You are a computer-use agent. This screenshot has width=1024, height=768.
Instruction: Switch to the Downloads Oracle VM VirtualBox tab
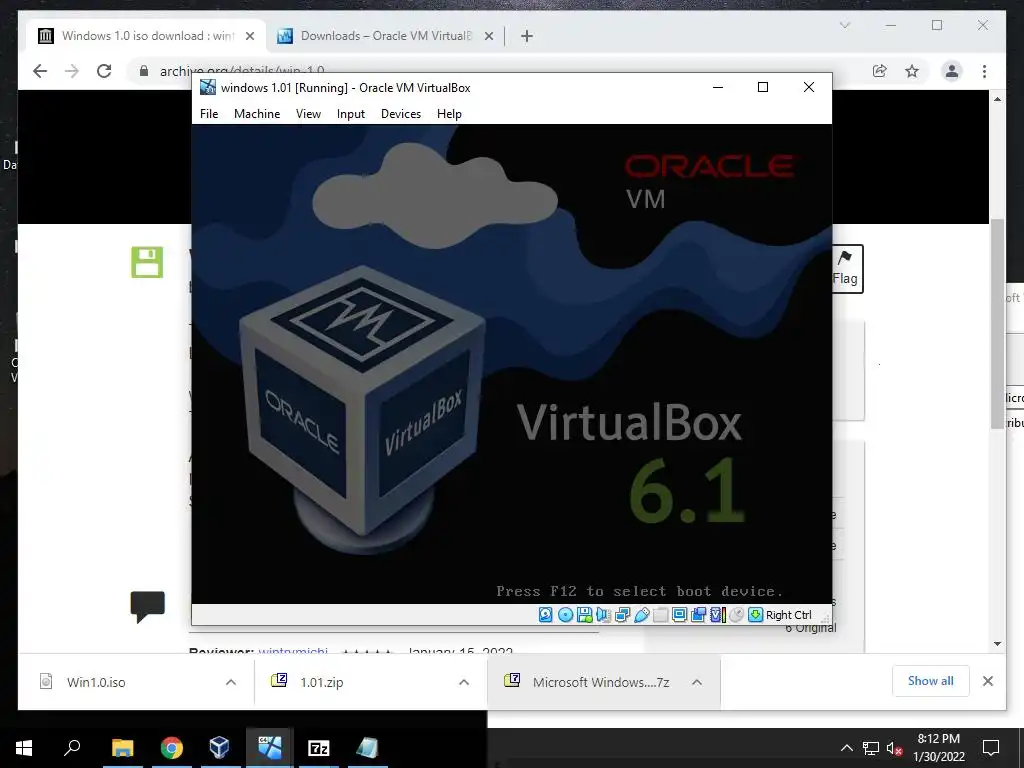pyautogui.click(x=385, y=36)
